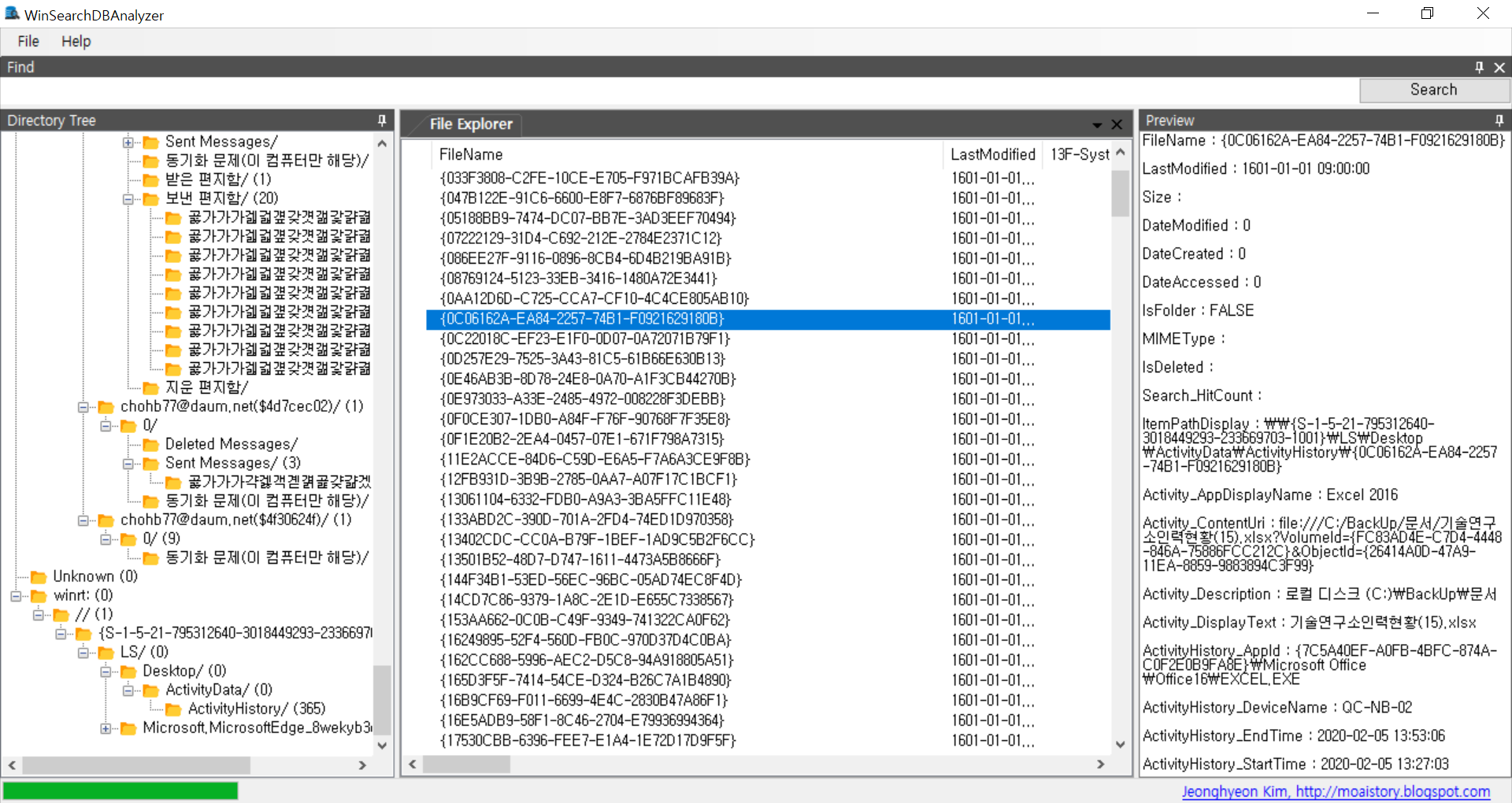
Task: Click the 13F-Syst column header
Action: pyautogui.click(x=1077, y=154)
